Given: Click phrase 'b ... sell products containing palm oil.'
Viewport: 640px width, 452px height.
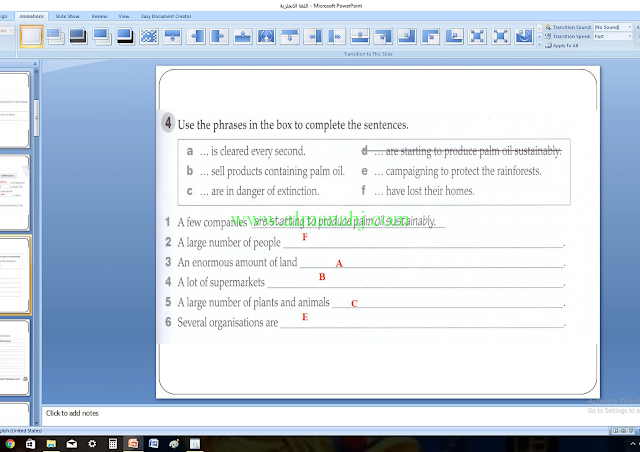Looking at the screenshot, I should coord(265,171).
